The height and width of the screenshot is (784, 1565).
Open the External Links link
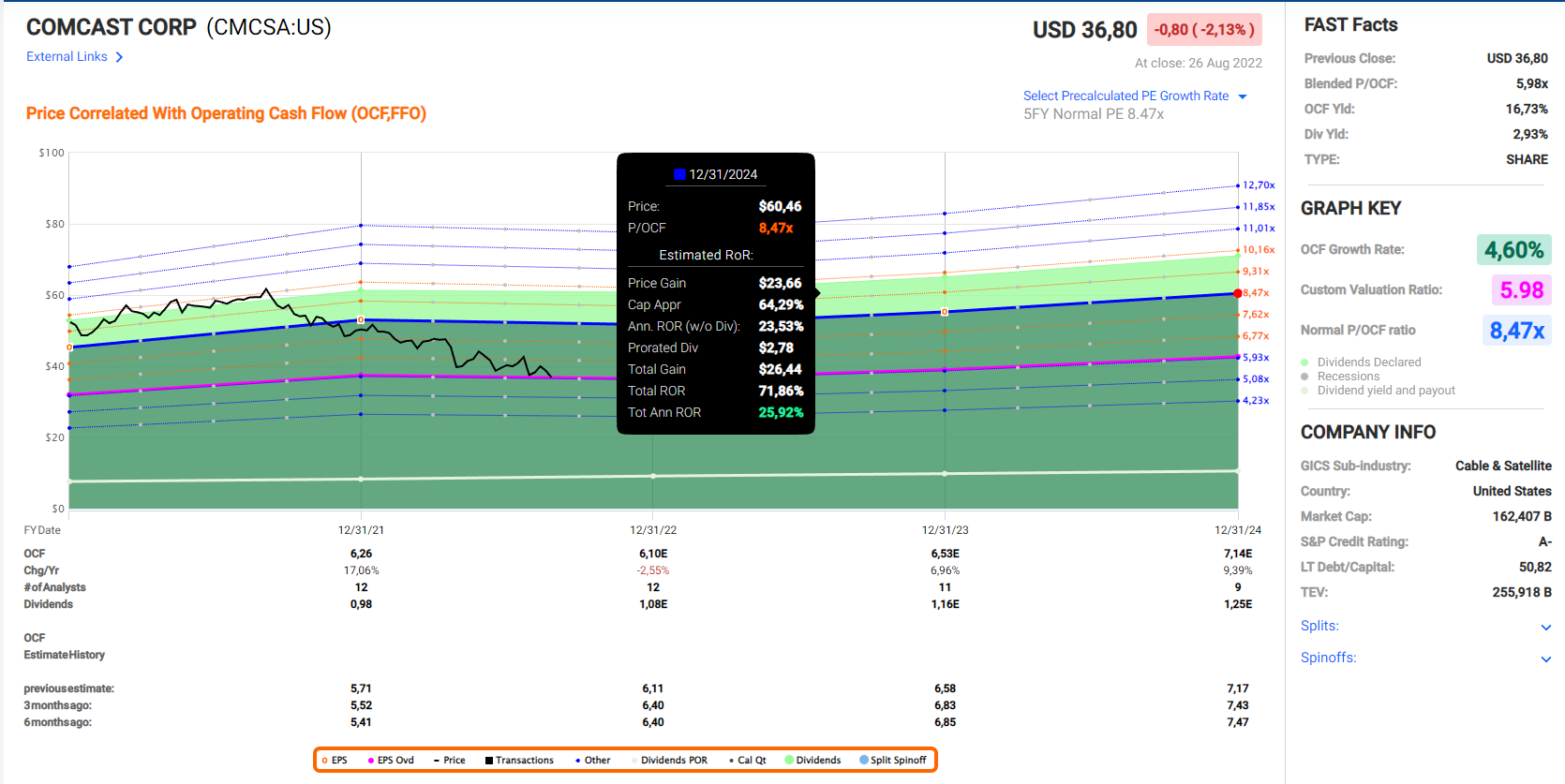click(x=67, y=57)
